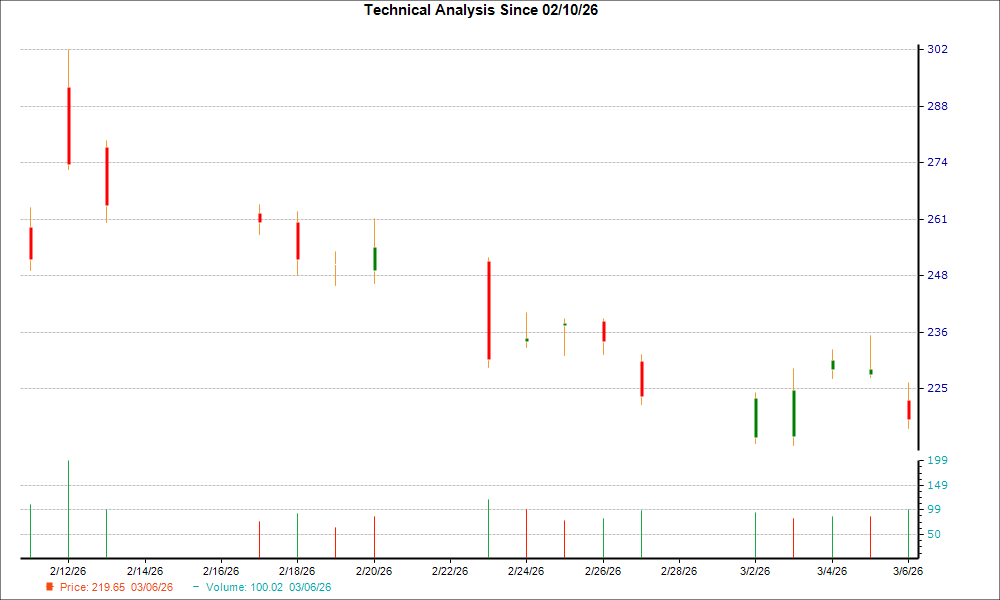Click the chart title Technical Analysis Since 02/10/26
This screenshot has height=600, width=1000.
click(x=481, y=12)
